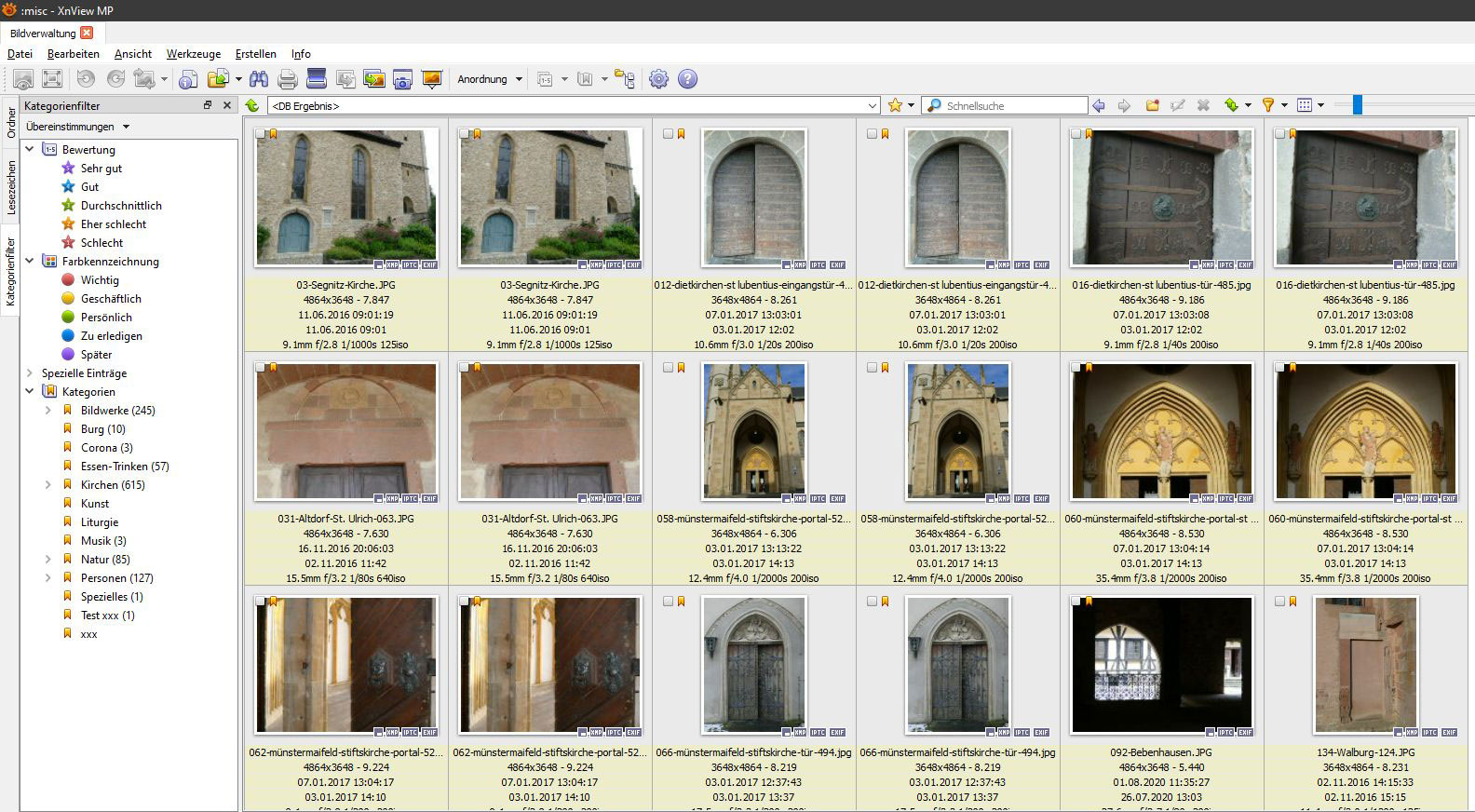The image size is (1475, 812).
Task: Open settings via the gear icon
Action: (658, 79)
